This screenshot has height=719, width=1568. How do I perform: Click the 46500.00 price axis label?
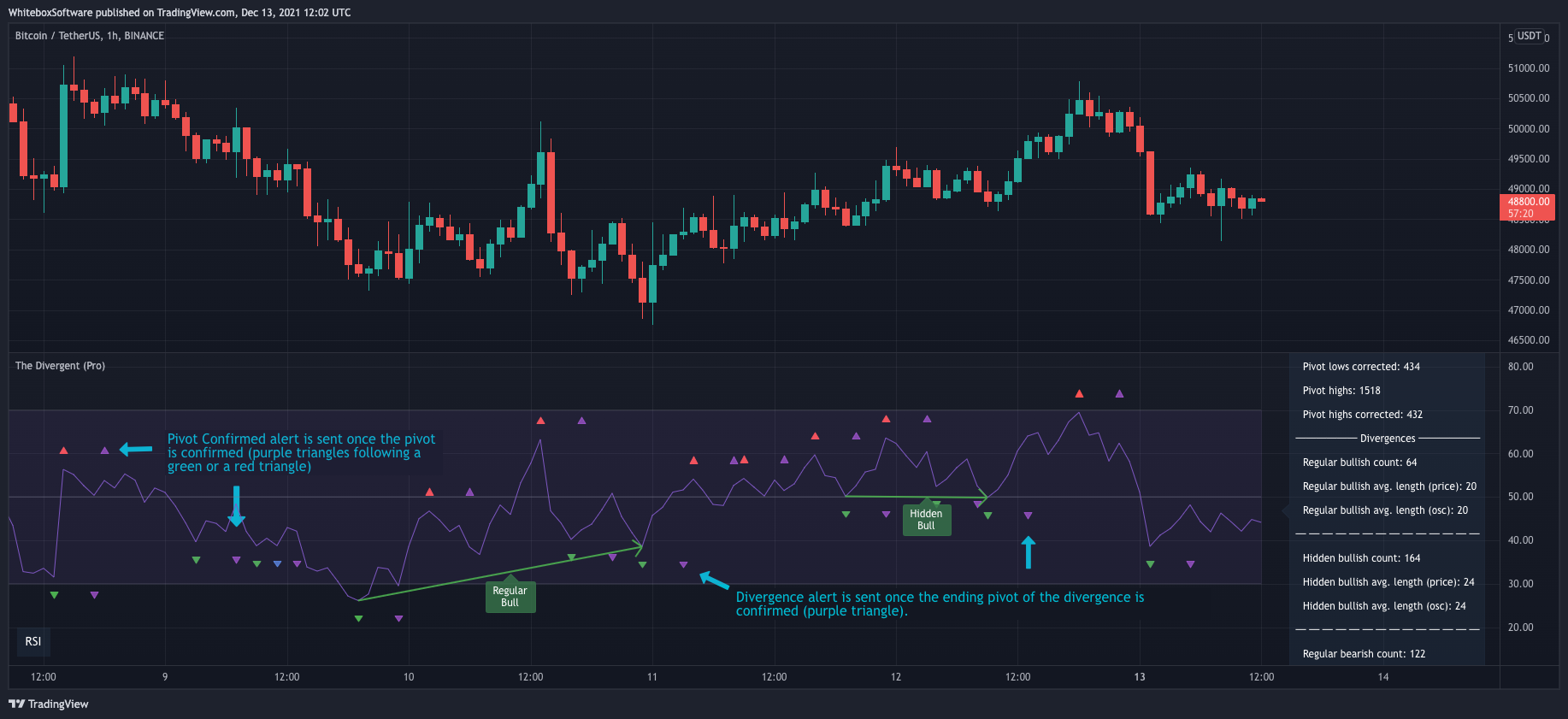click(x=1529, y=340)
